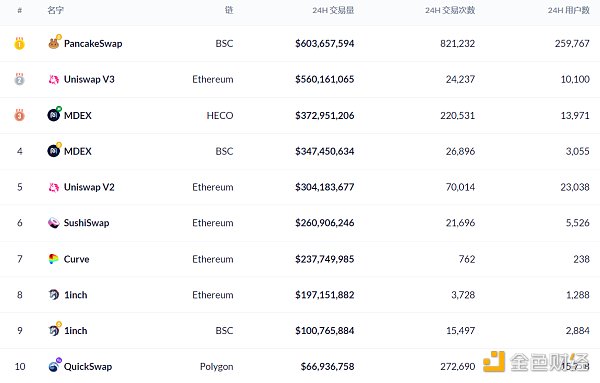Viewport: 600px width, 383px height.
Task: Sort by 24H 交易量 column header
Action: [x=333, y=10]
